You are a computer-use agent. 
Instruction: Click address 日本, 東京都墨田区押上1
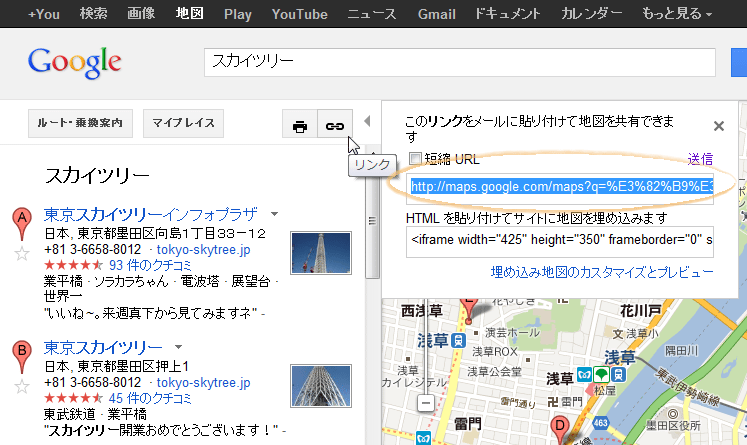pos(117,366)
